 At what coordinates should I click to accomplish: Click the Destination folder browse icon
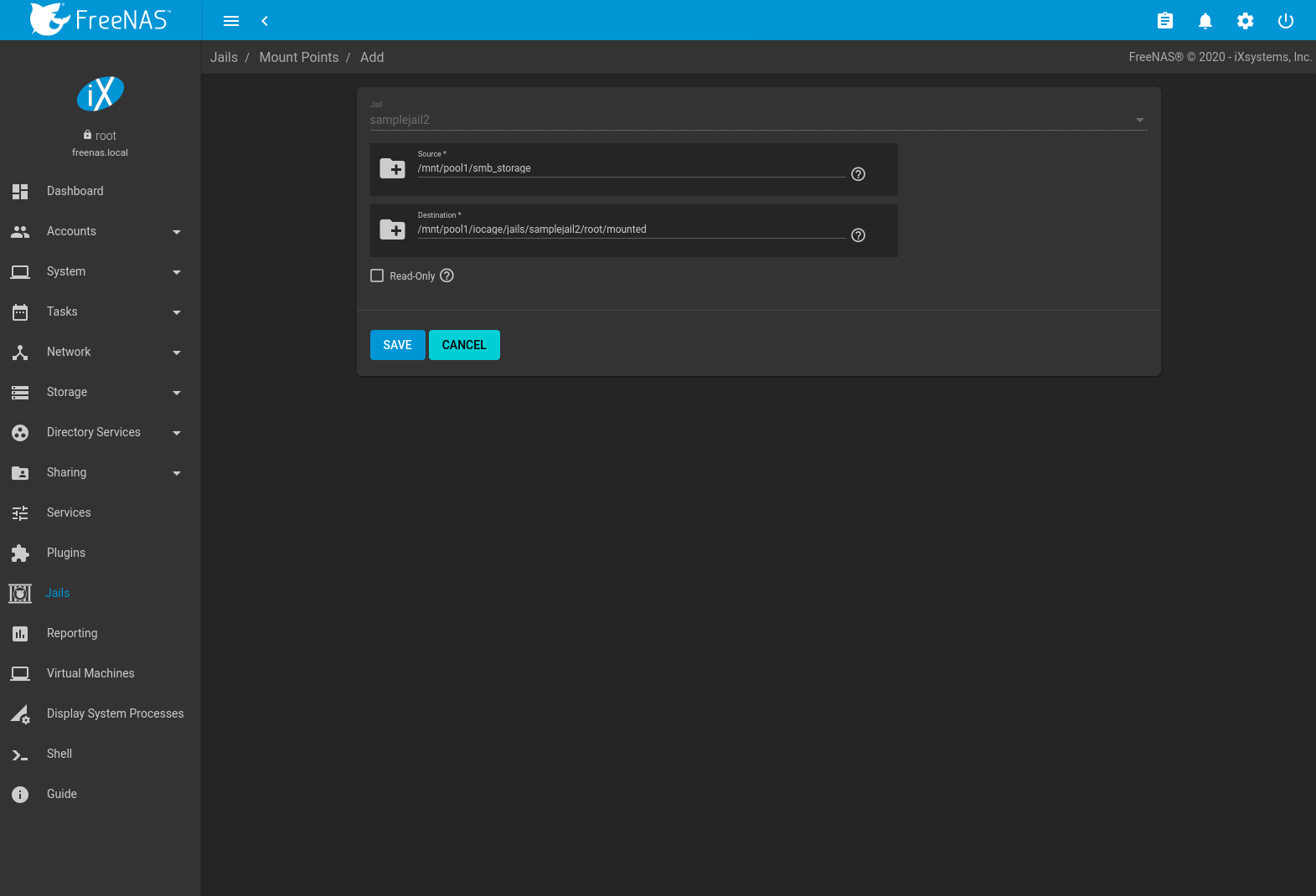pyautogui.click(x=392, y=229)
